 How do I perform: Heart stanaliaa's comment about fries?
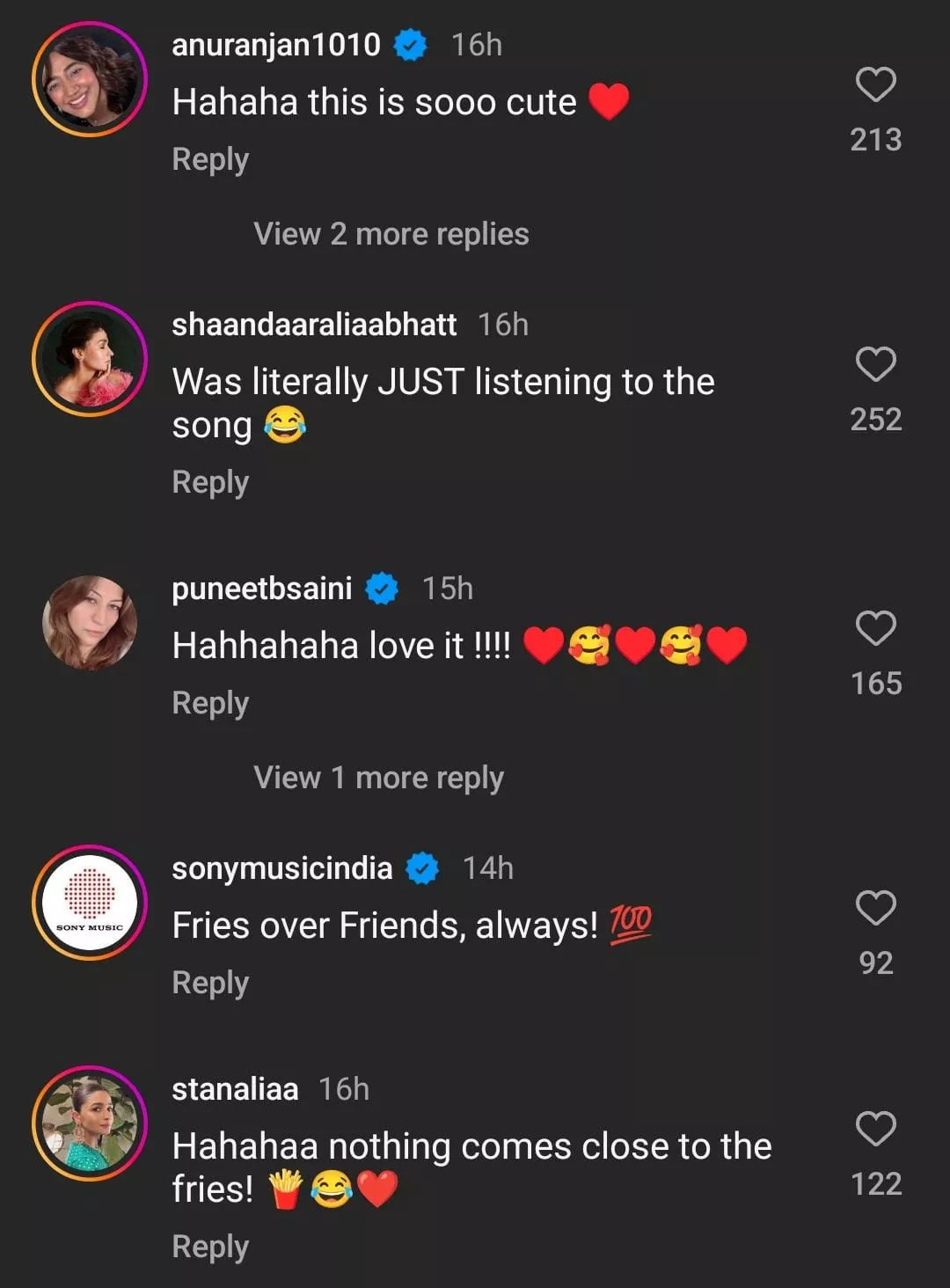click(875, 1129)
